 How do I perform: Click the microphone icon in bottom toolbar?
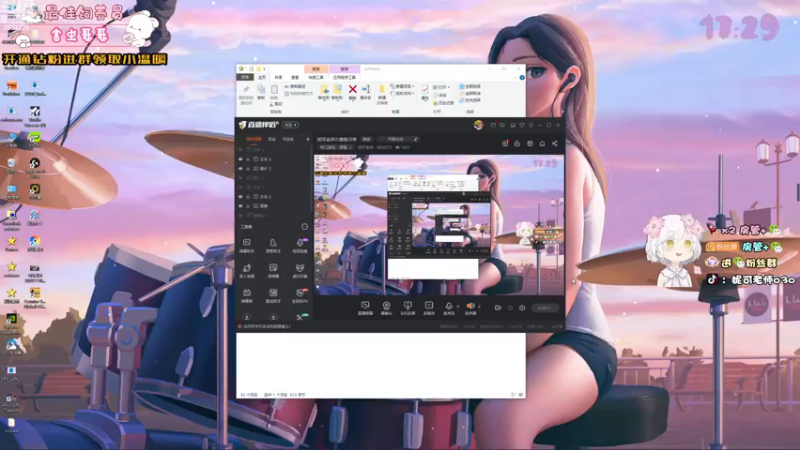(x=448, y=306)
